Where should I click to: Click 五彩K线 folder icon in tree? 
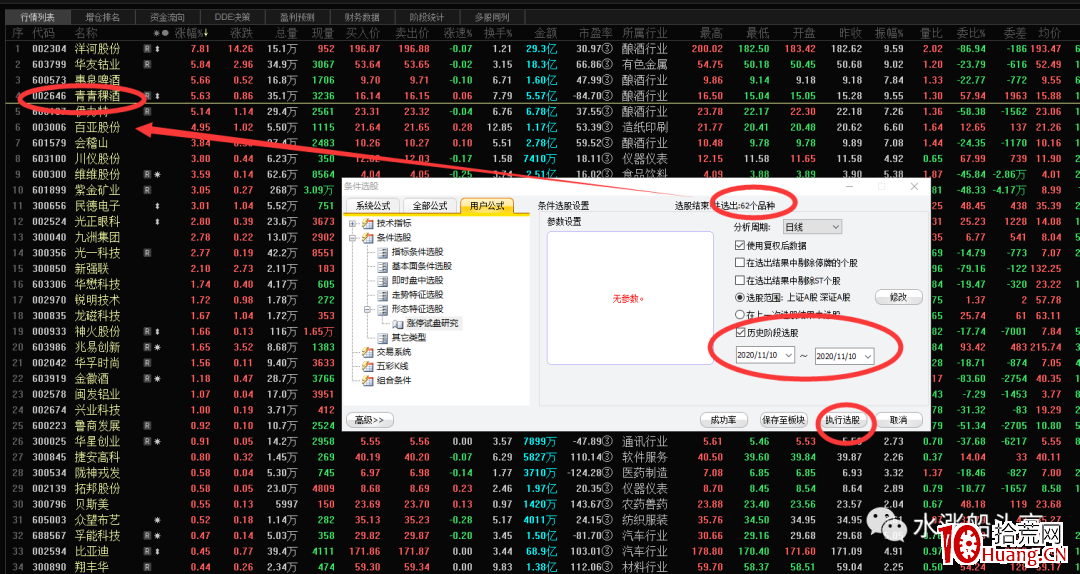pyautogui.click(x=367, y=366)
